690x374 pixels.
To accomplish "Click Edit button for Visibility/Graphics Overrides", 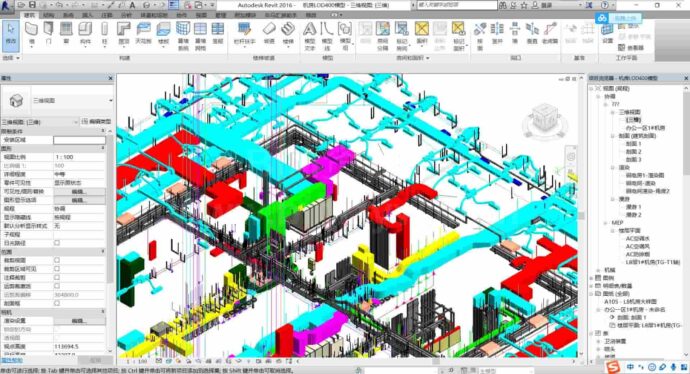I will [x=79, y=191].
